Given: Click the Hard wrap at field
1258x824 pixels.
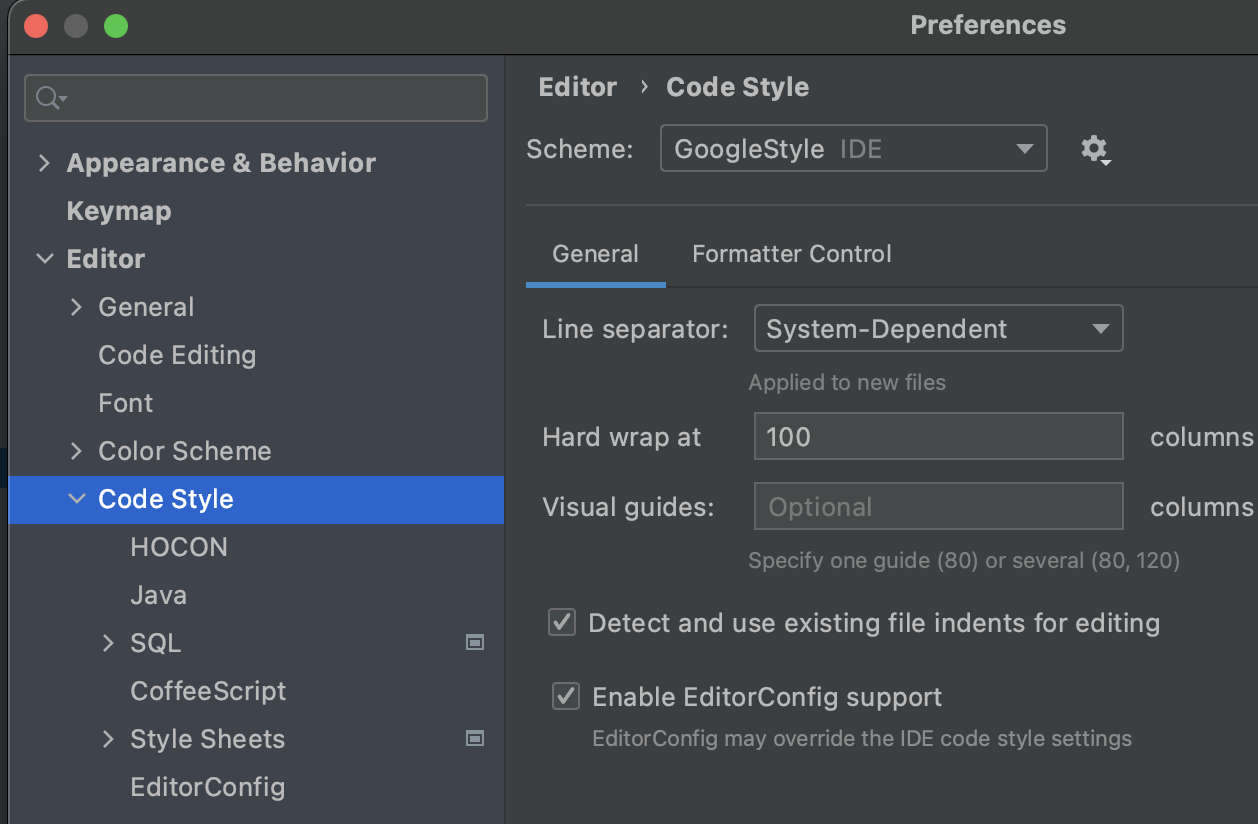Looking at the screenshot, I should coord(937,437).
